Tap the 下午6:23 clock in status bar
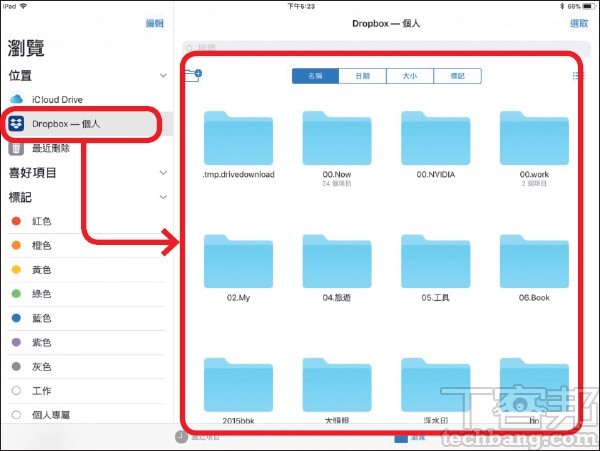 coord(301,6)
